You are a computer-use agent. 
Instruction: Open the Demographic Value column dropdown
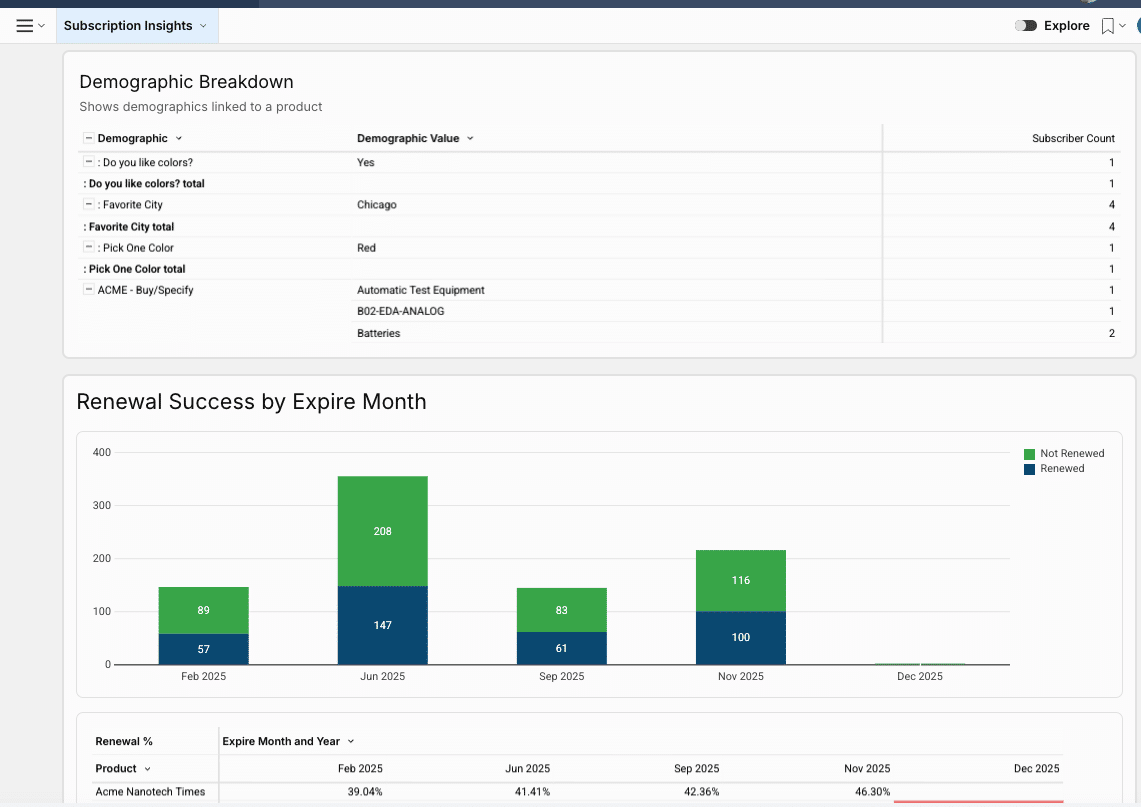(470, 139)
